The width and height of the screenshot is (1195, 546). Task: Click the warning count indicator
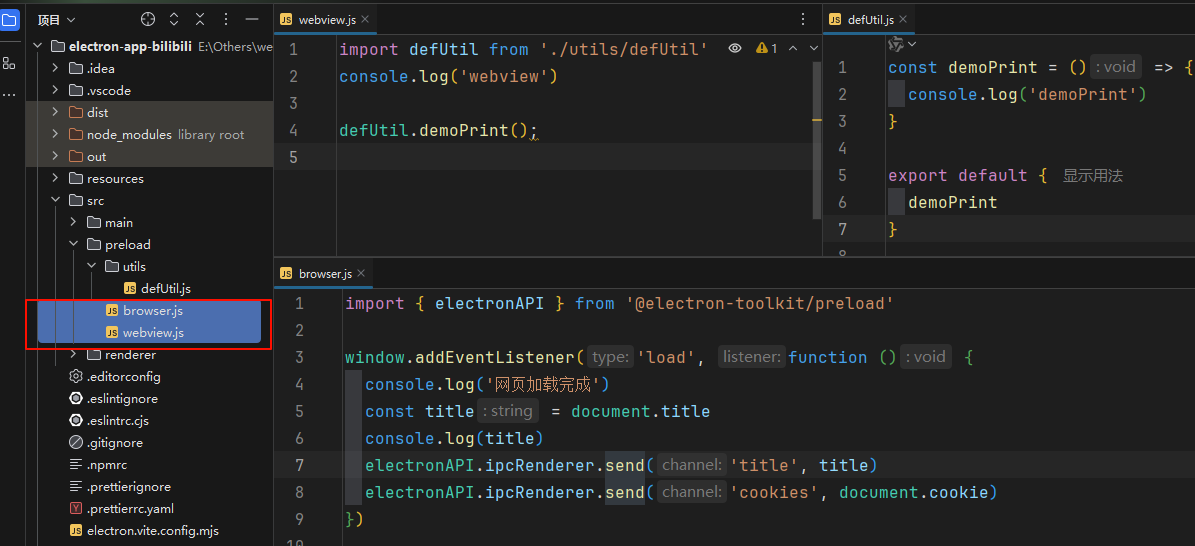[x=766, y=48]
